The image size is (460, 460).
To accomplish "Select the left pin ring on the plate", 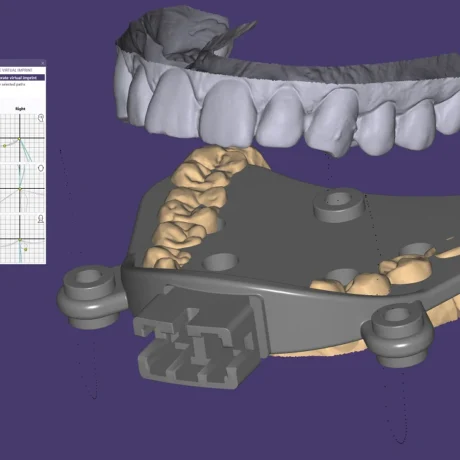I will coord(89,297).
